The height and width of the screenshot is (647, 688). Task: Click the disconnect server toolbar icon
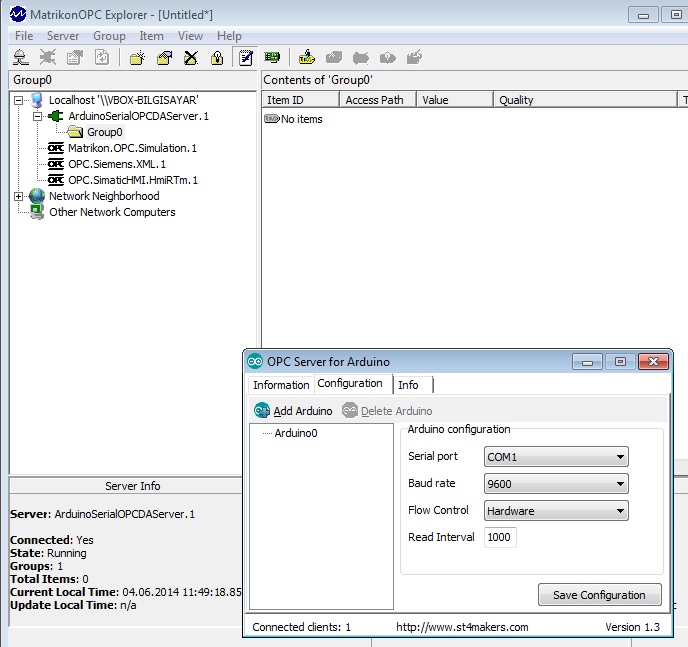pyautogui.click(x=48, y=57)
